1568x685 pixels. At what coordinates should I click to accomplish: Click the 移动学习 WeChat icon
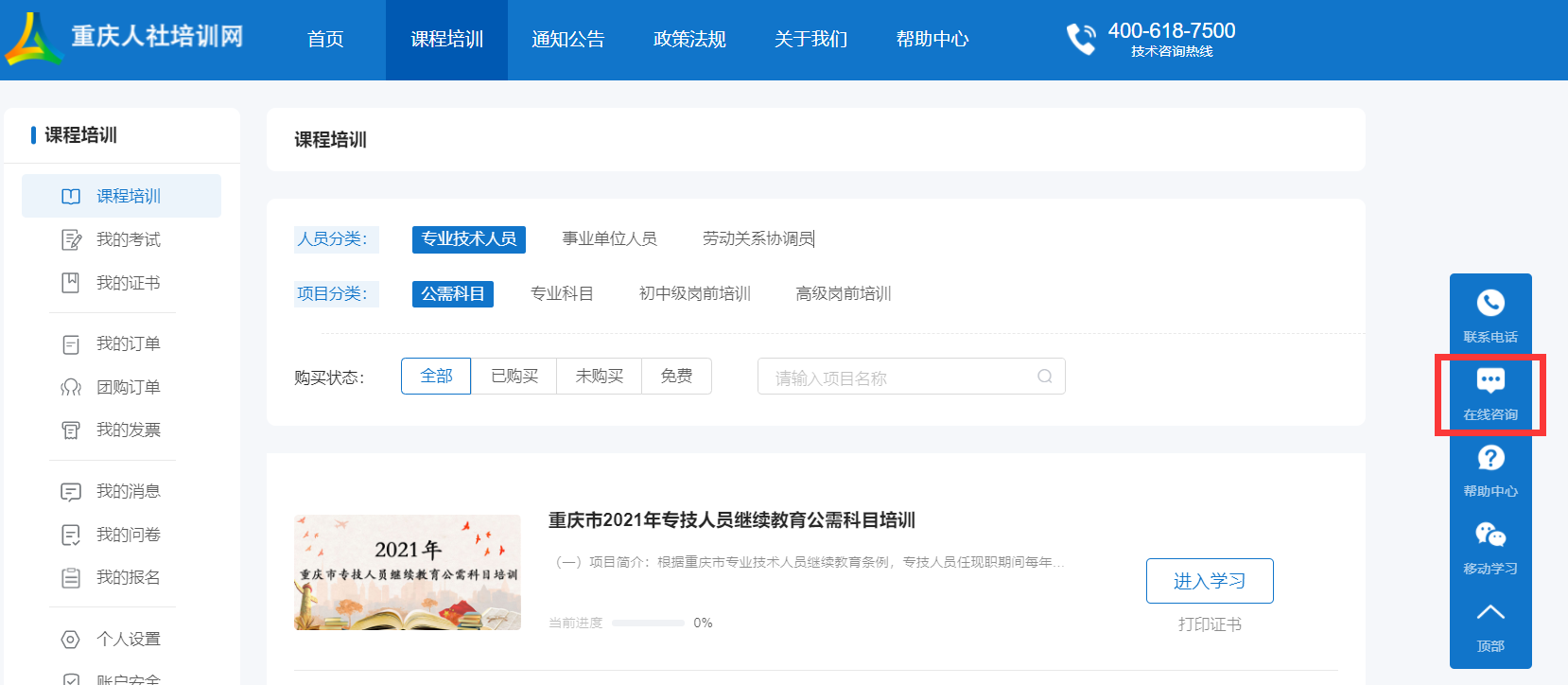[x=1490, y=536]
